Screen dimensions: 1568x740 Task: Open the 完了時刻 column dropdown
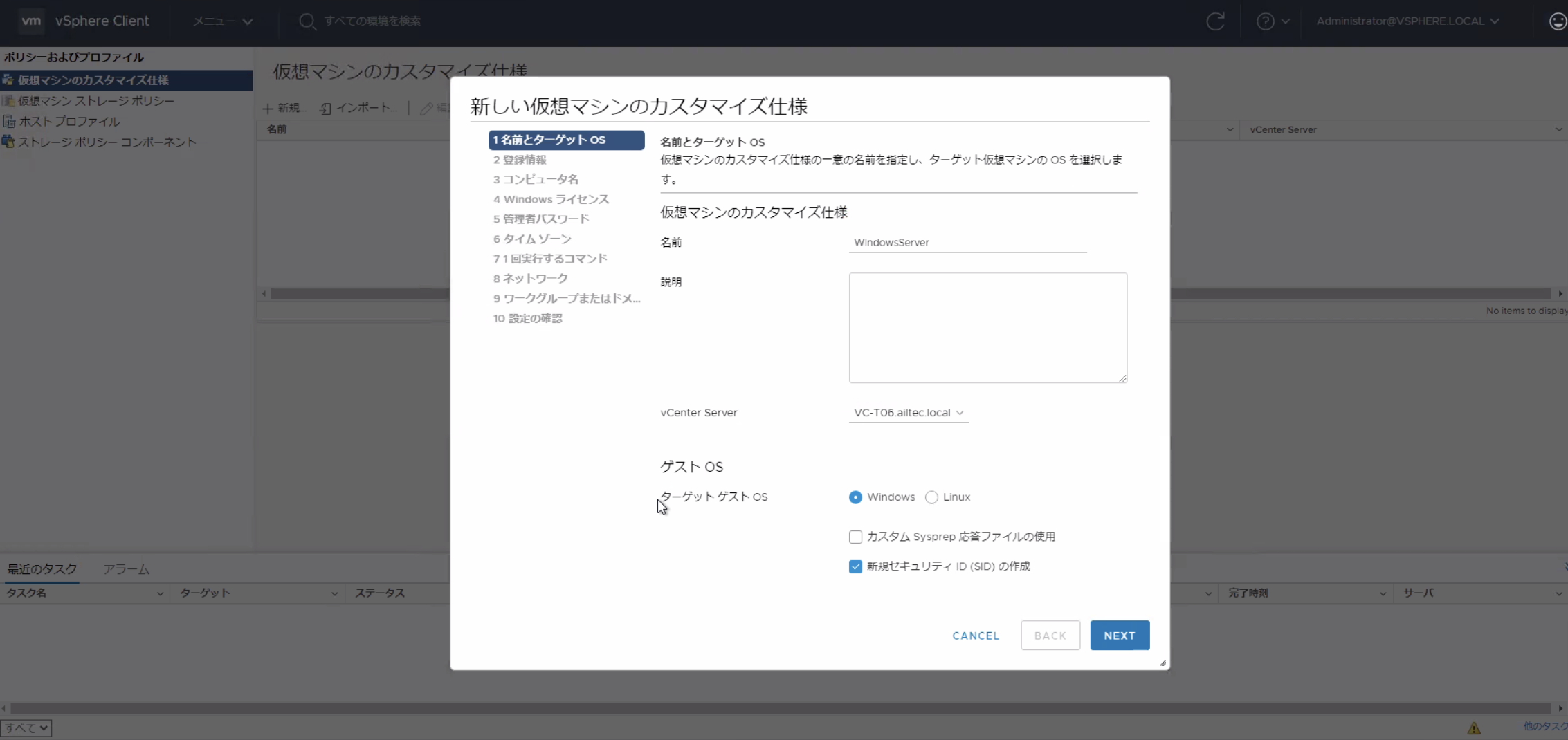(1382, 593)
